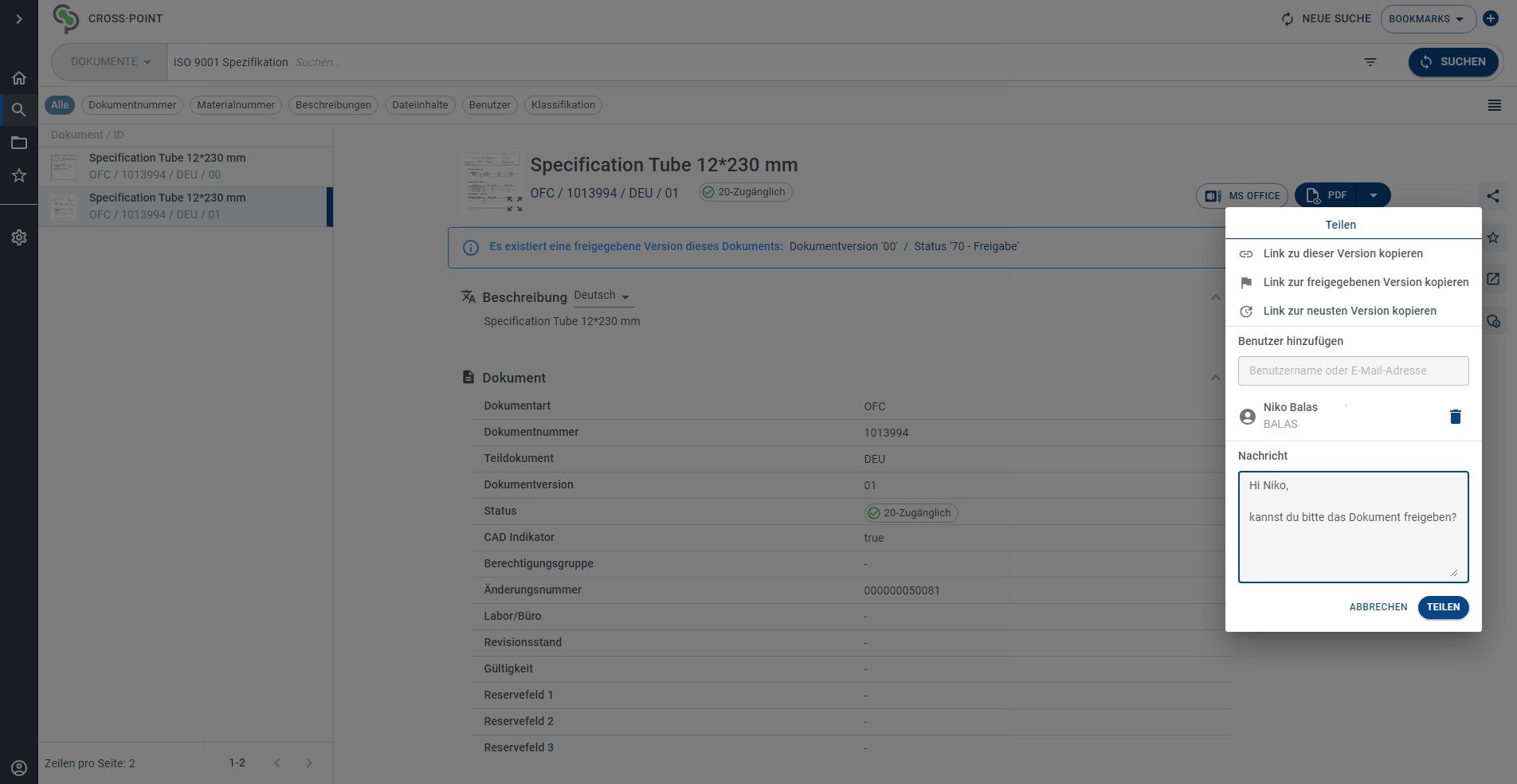Click Änderungsnummer value 000000050081
1517x784 pixels.
[x=902, y=590]
